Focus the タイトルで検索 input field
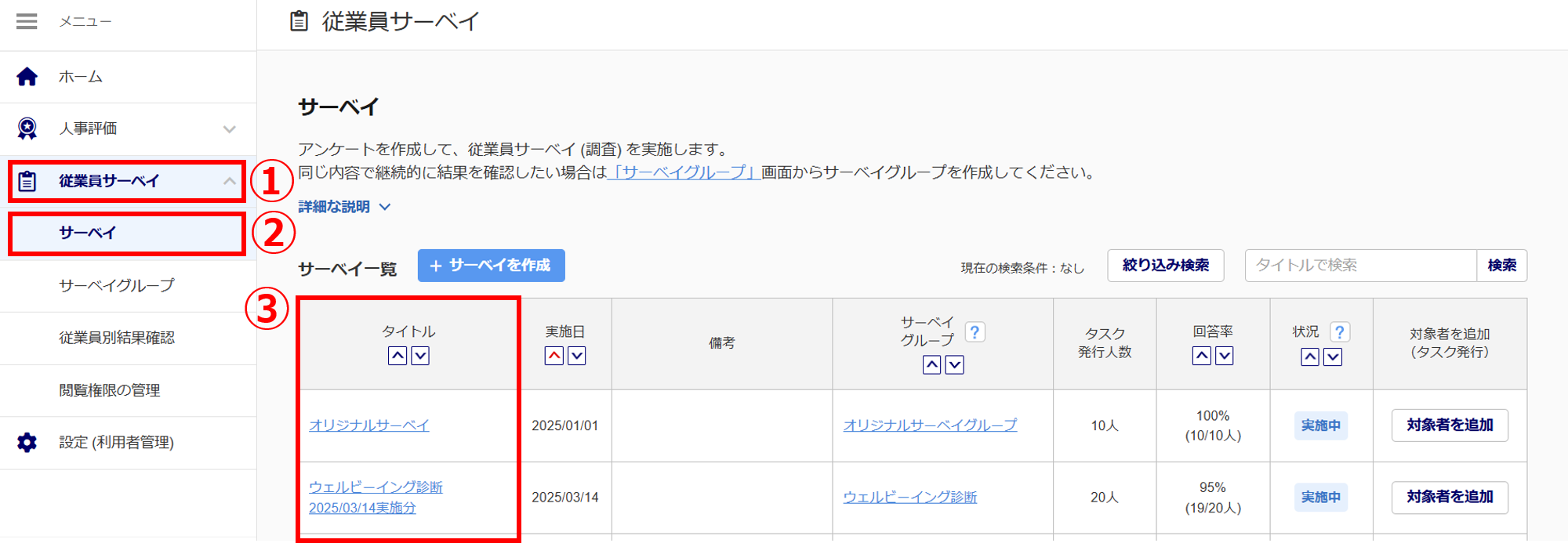The height and width of the screenshot is (543, 1568). (x=1361, y=266)
